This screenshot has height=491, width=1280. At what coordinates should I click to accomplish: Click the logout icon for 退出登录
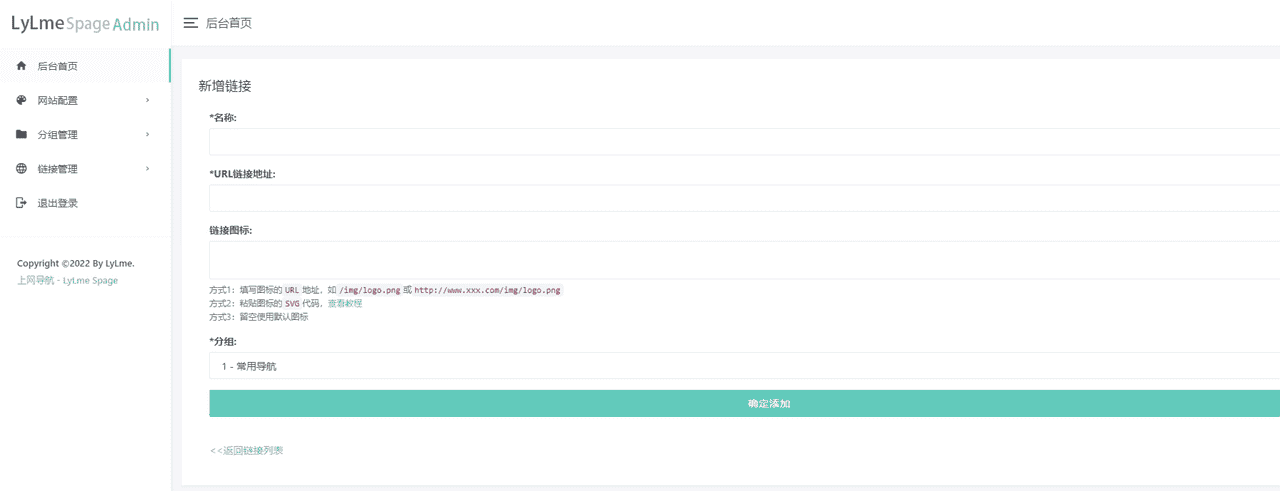click(21, 203)
